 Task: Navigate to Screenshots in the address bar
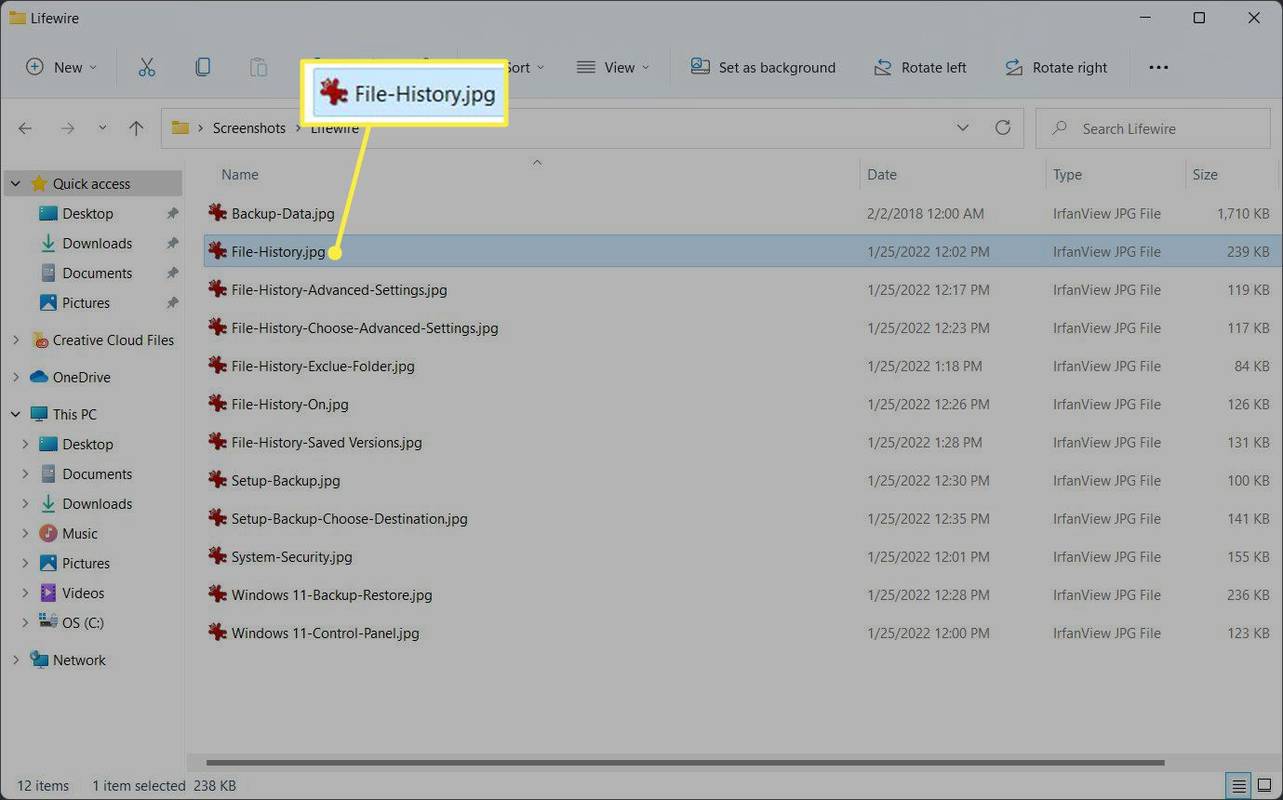coord(249,128)
